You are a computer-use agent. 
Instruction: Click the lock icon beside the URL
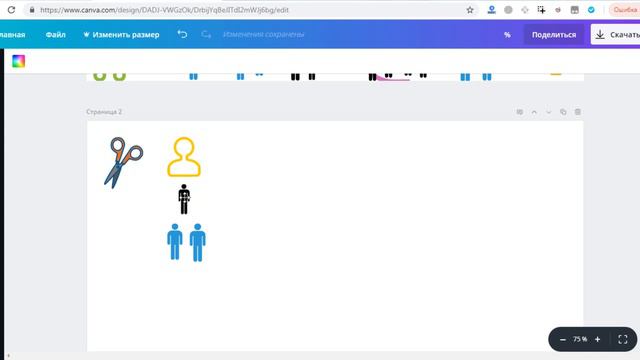coord(32,10)
